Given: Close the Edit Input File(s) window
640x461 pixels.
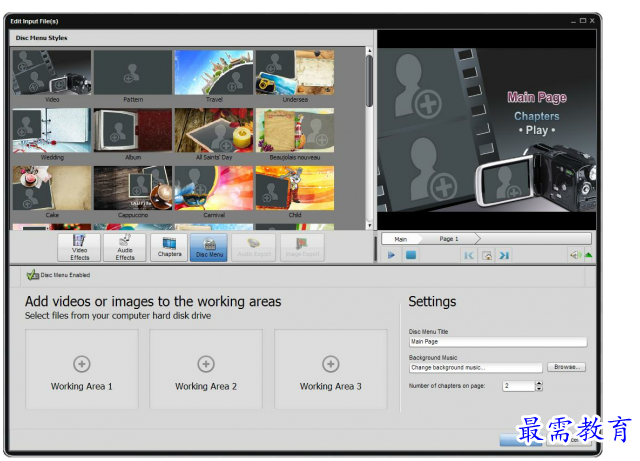Looking at the screenshot, I should point(592,21).
